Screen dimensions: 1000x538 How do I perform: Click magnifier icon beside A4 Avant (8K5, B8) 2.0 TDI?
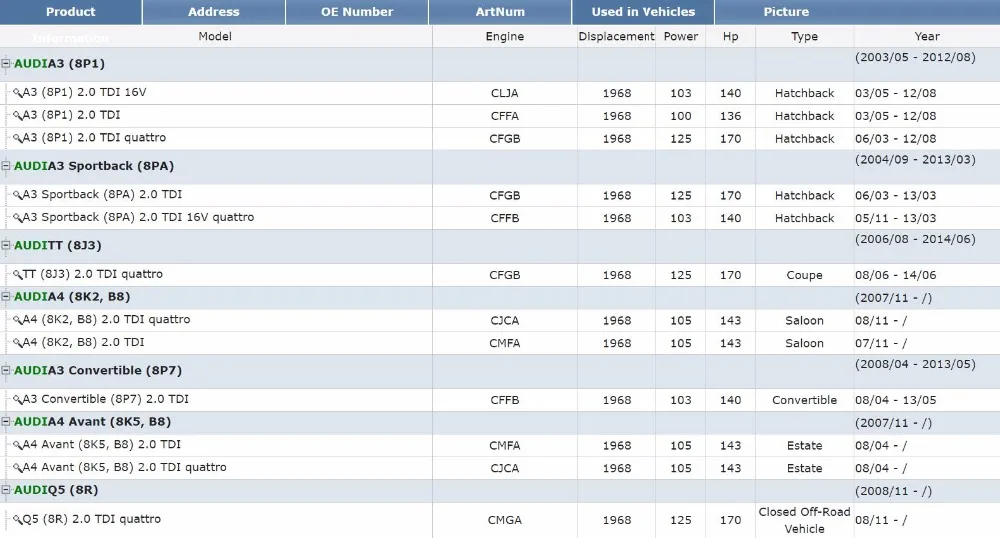[x=17, y=445]
